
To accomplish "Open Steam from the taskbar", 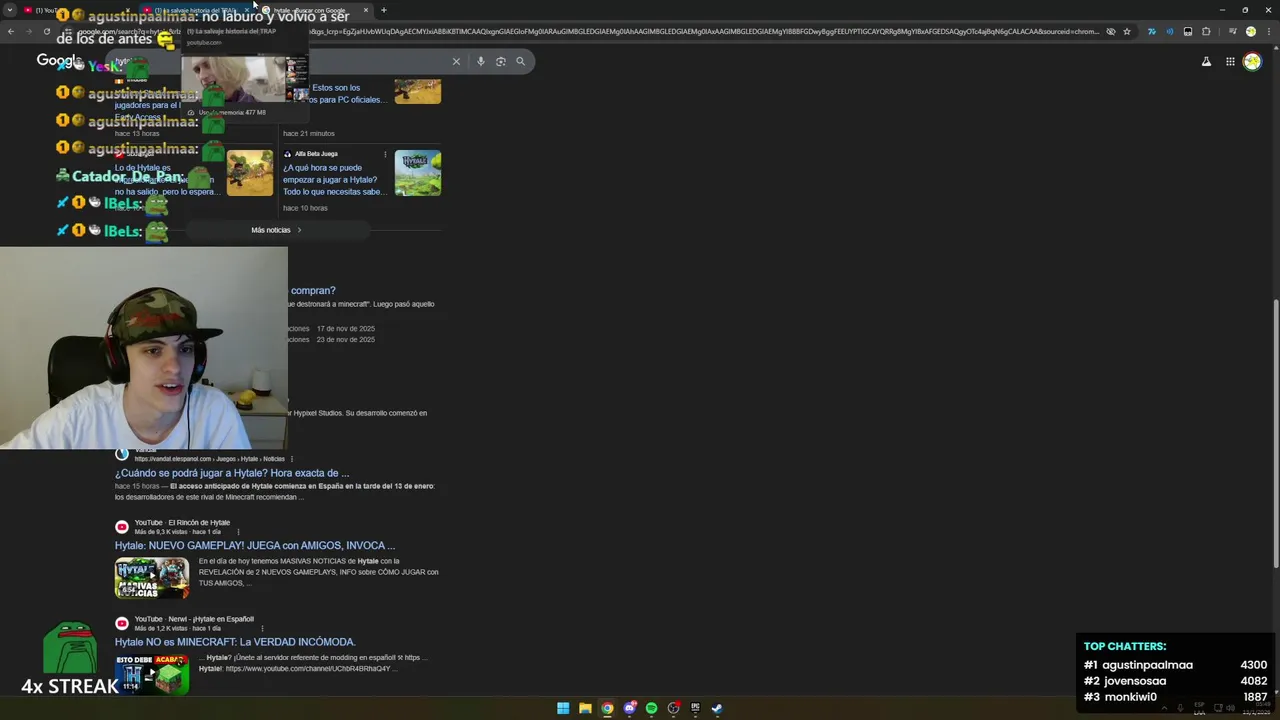I will [x=717, y=708].
